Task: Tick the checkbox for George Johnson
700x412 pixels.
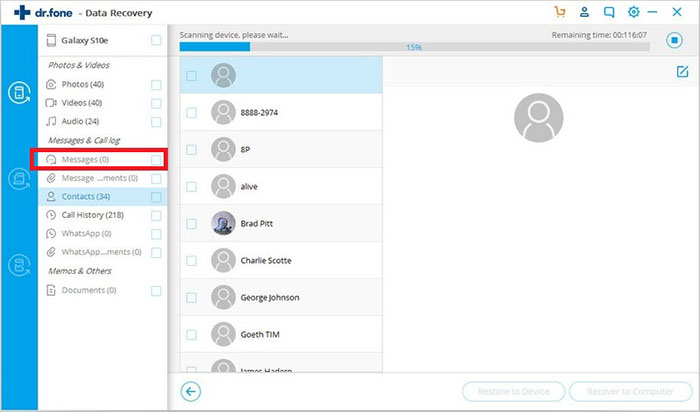Action: (191, 297)
